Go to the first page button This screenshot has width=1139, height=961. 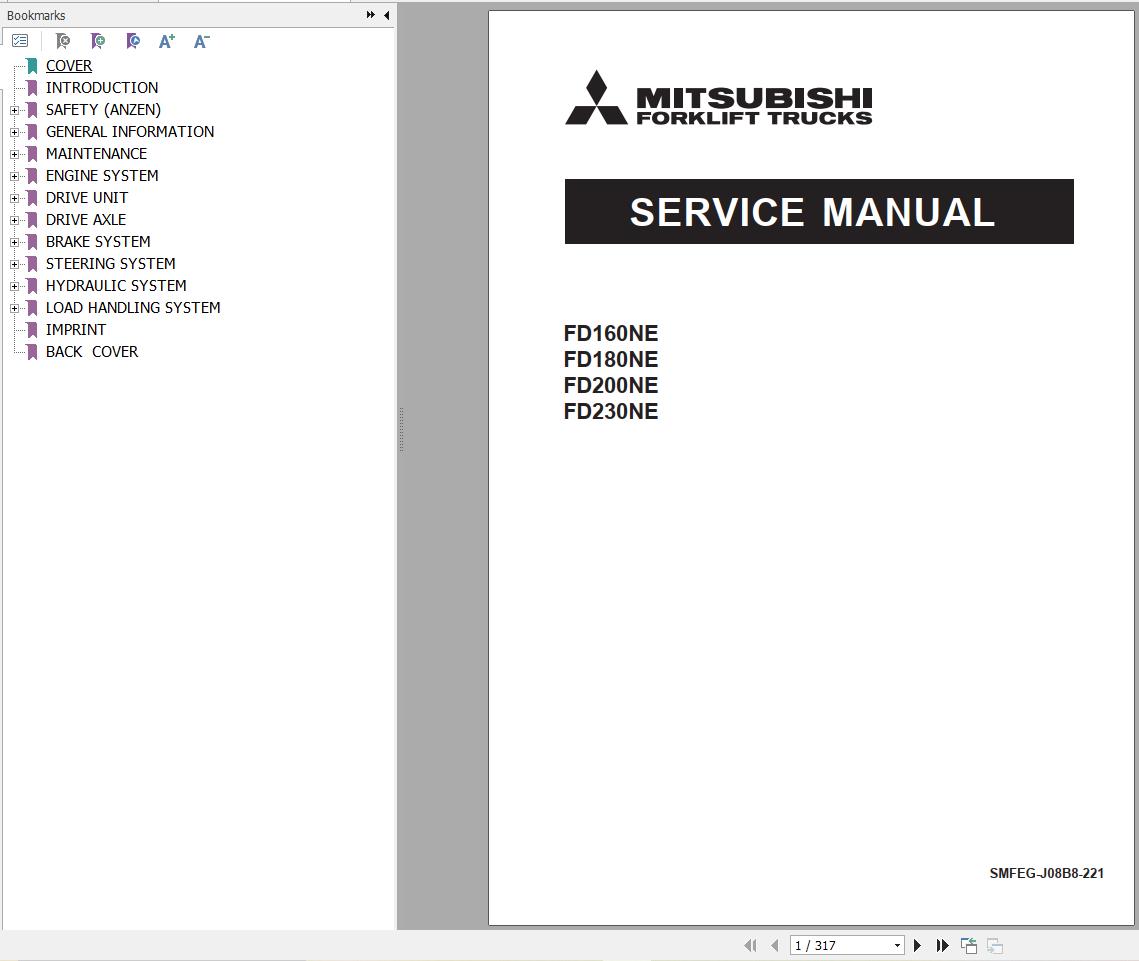(x=750, y=945)
